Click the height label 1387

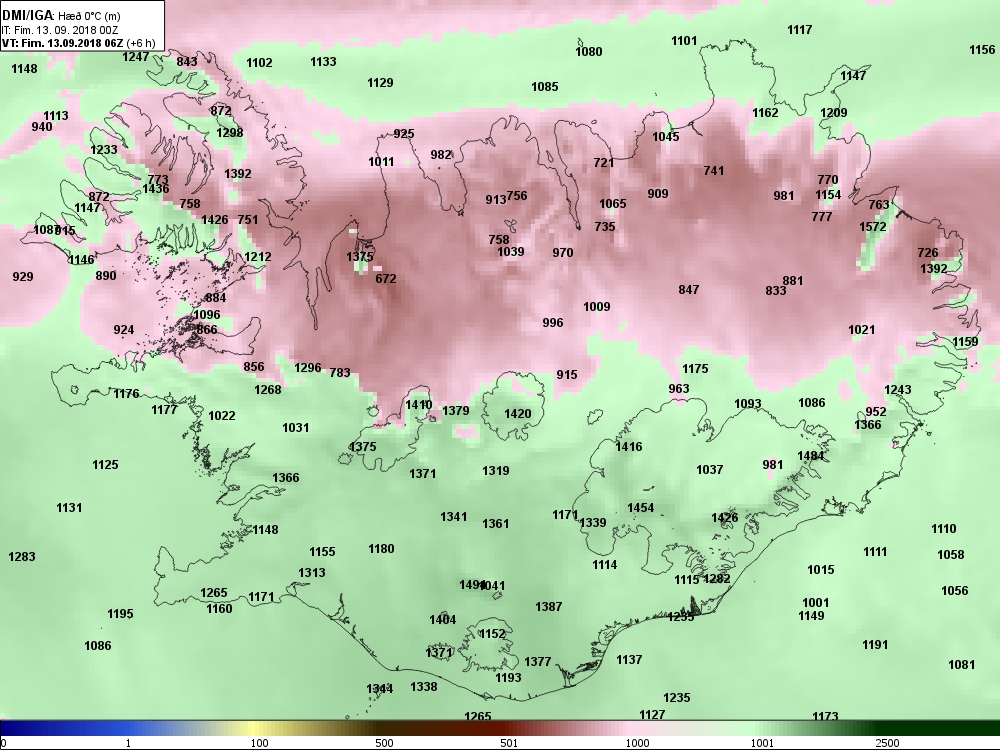548,607
